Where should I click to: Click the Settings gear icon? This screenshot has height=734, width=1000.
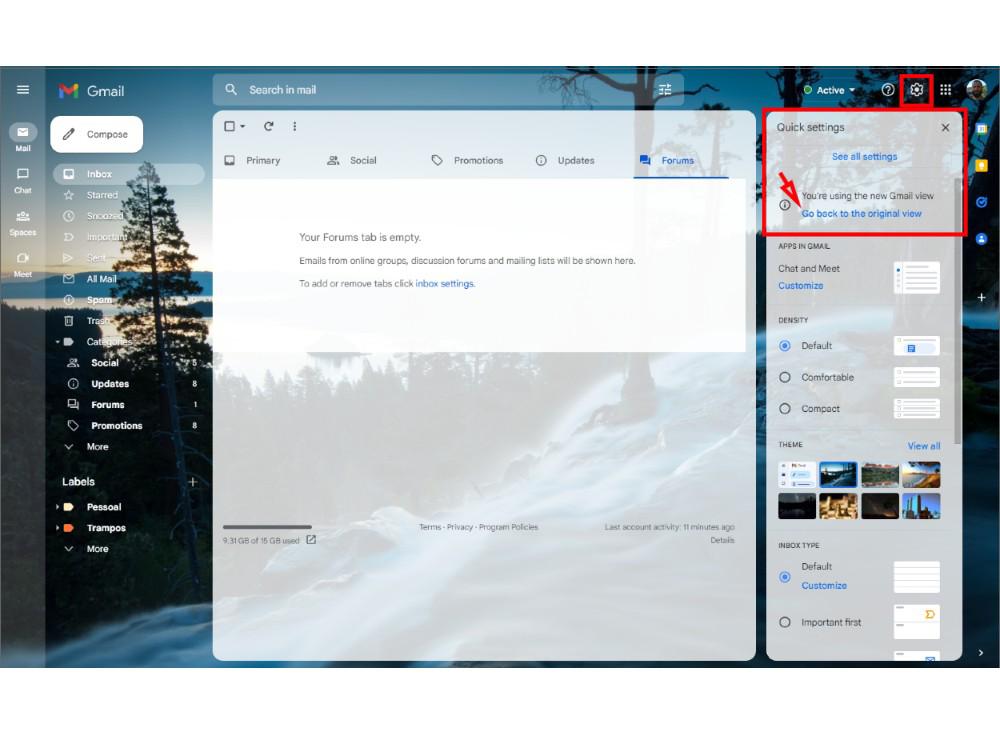click(x=916, y=90)
